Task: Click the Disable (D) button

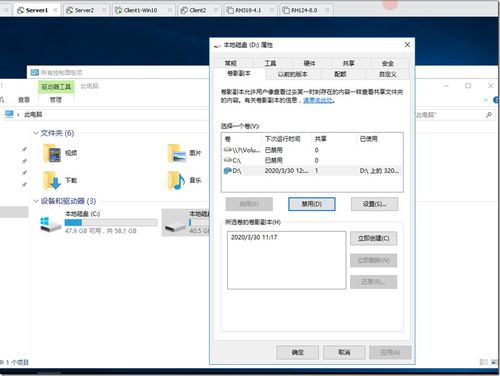Action: coord(312,204)
